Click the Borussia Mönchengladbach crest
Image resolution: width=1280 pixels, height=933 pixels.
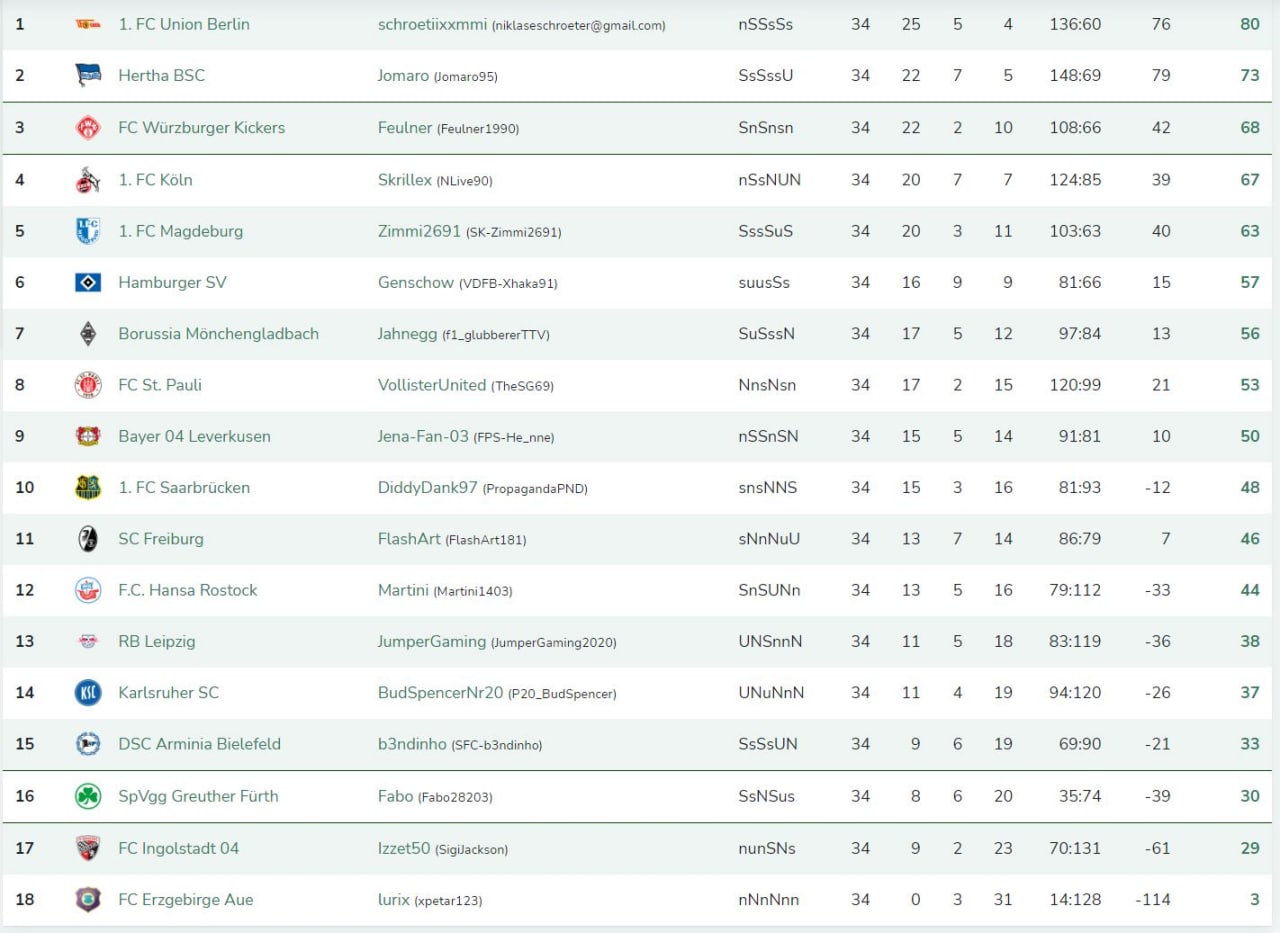point(88,334)
